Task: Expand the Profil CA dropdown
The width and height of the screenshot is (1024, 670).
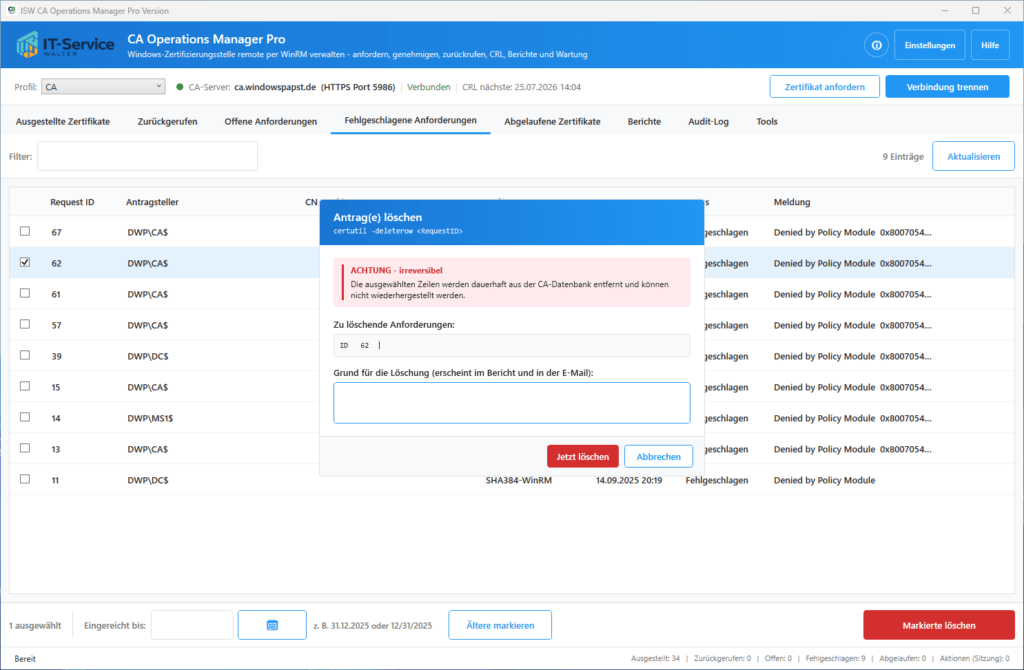Action: click(x=103, y=86)
